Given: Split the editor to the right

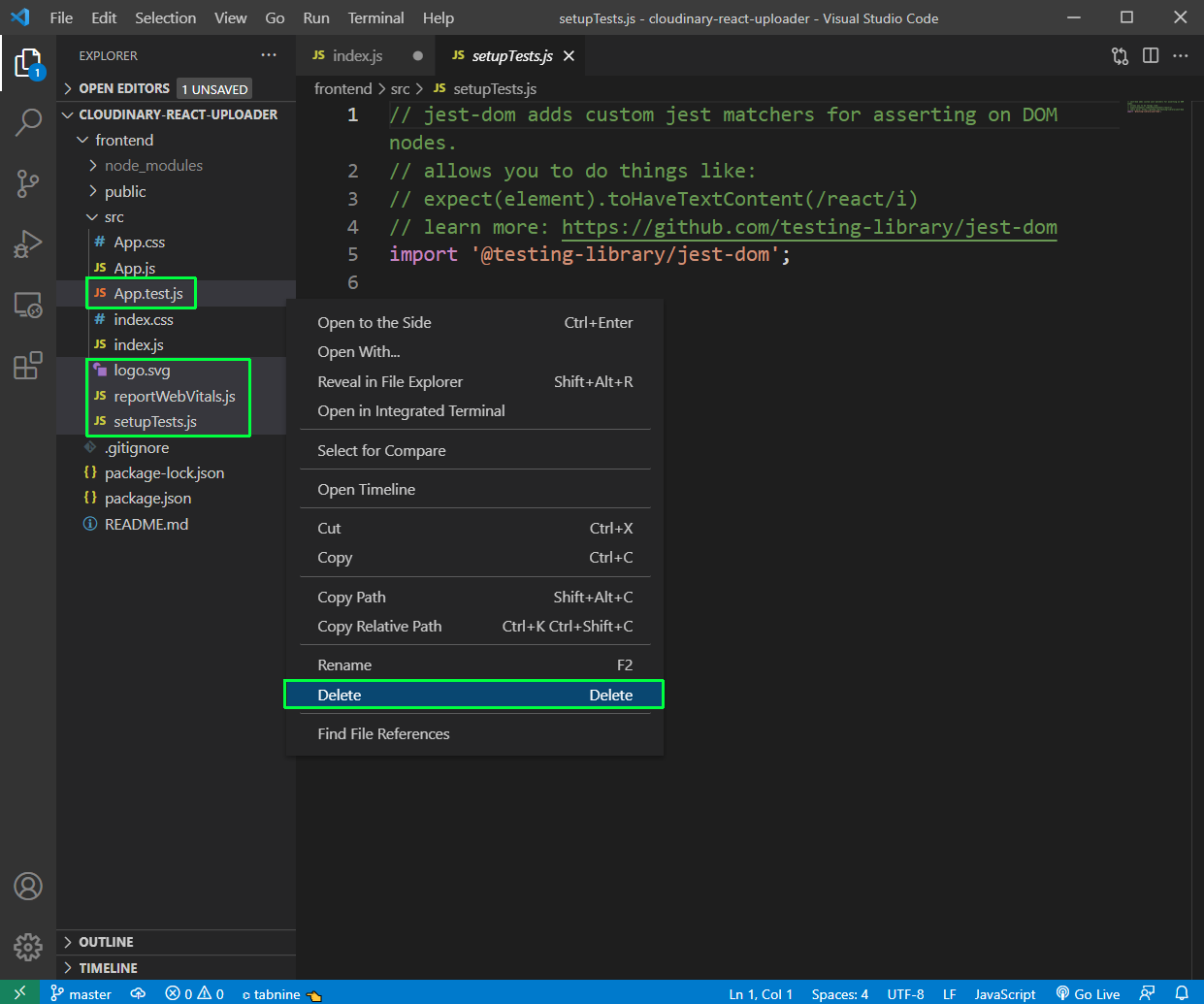Looking at the screenshot, I should [1151, 56].
